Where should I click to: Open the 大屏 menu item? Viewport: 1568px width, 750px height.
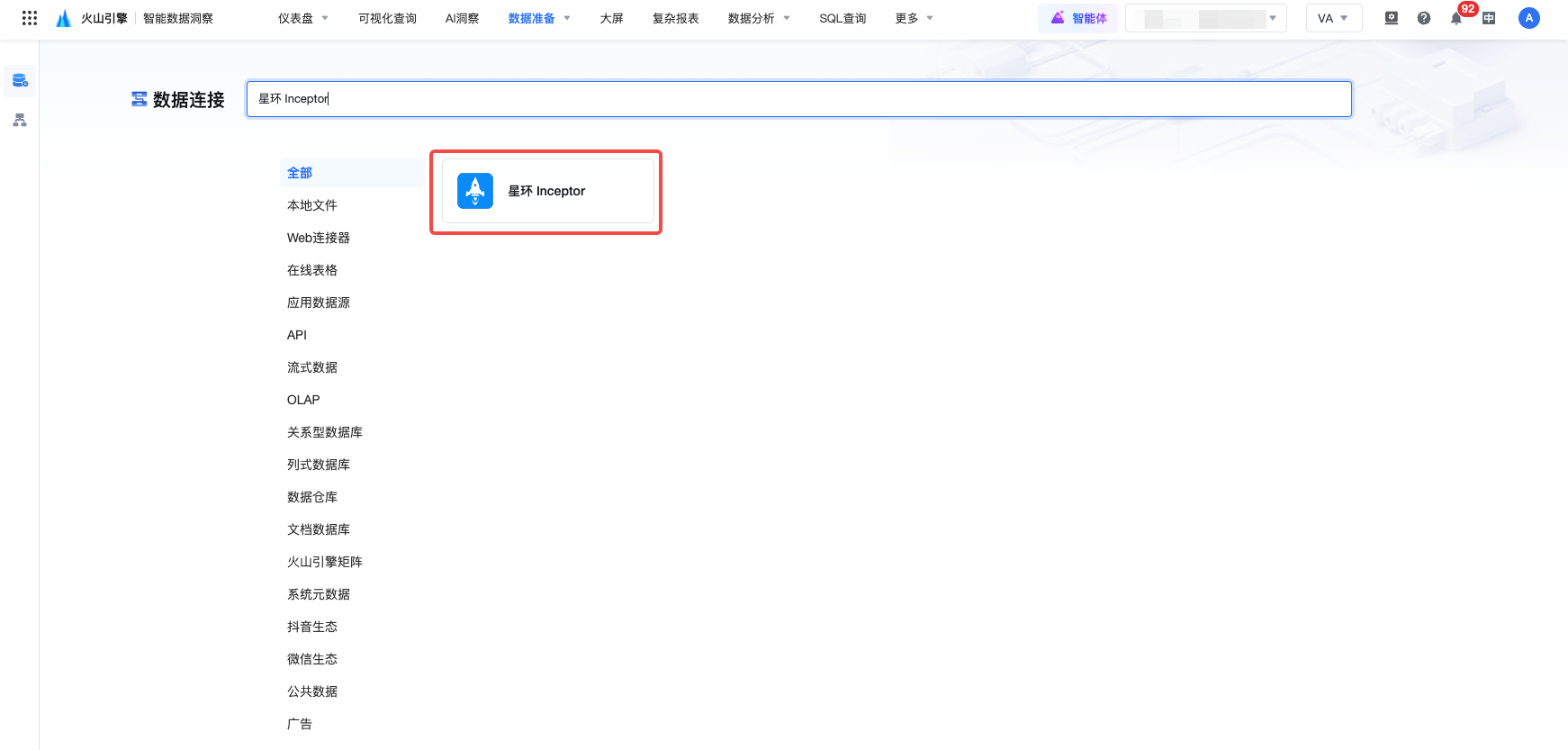point(611,18)
